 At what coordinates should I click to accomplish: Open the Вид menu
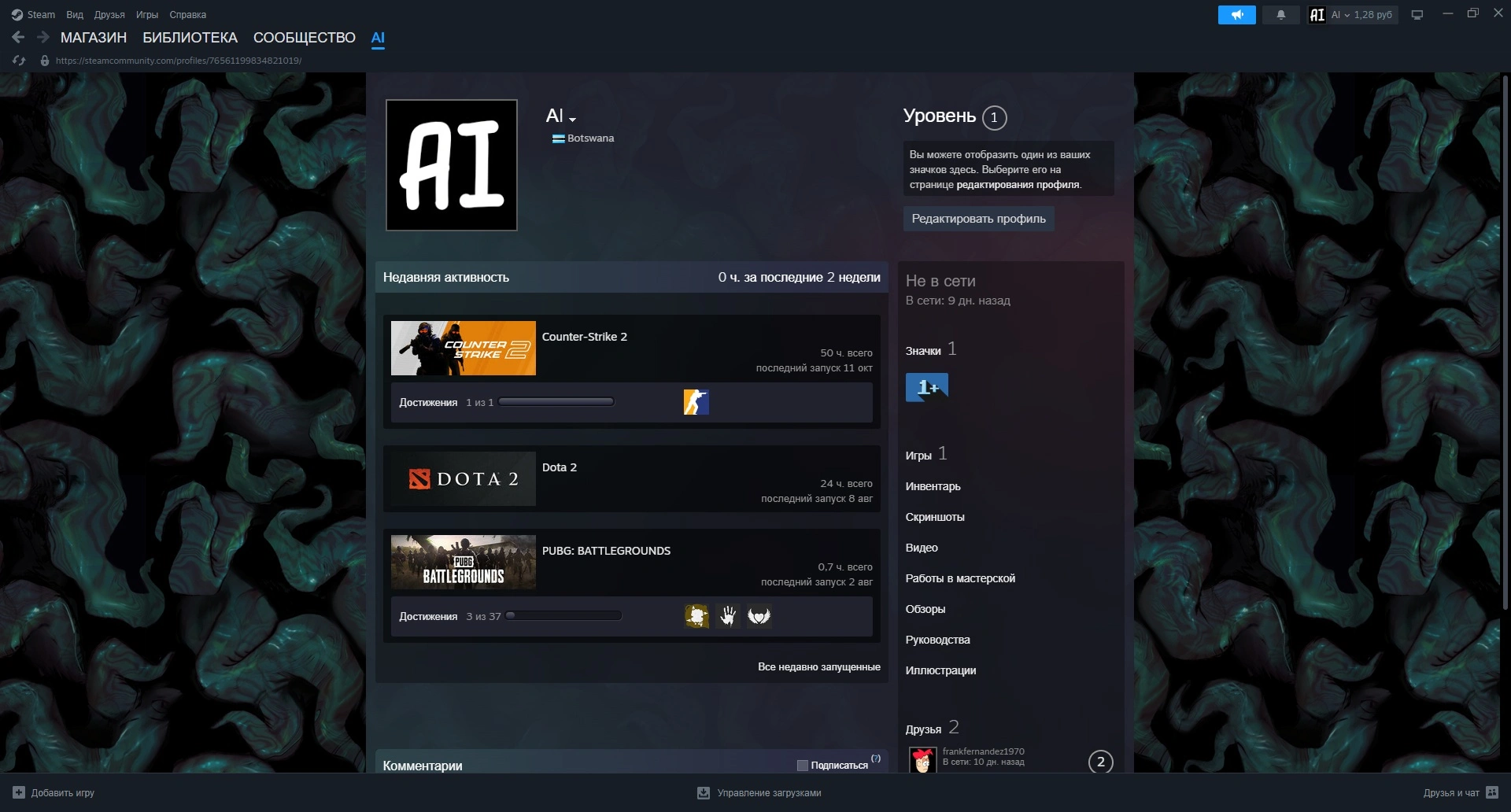[75, 15]
